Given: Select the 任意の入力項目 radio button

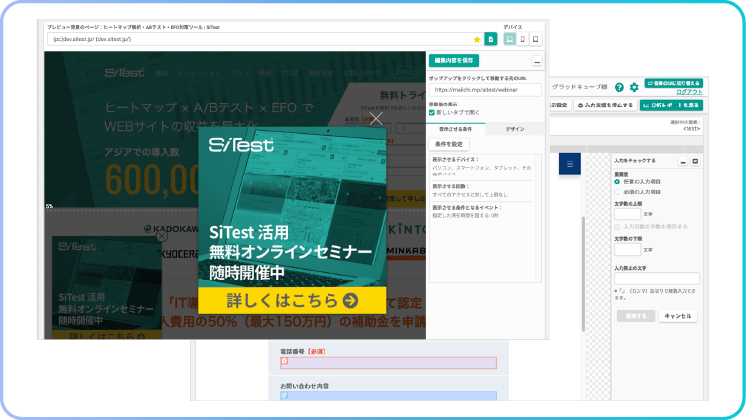Looking at the screenshot, I should 617,182.
